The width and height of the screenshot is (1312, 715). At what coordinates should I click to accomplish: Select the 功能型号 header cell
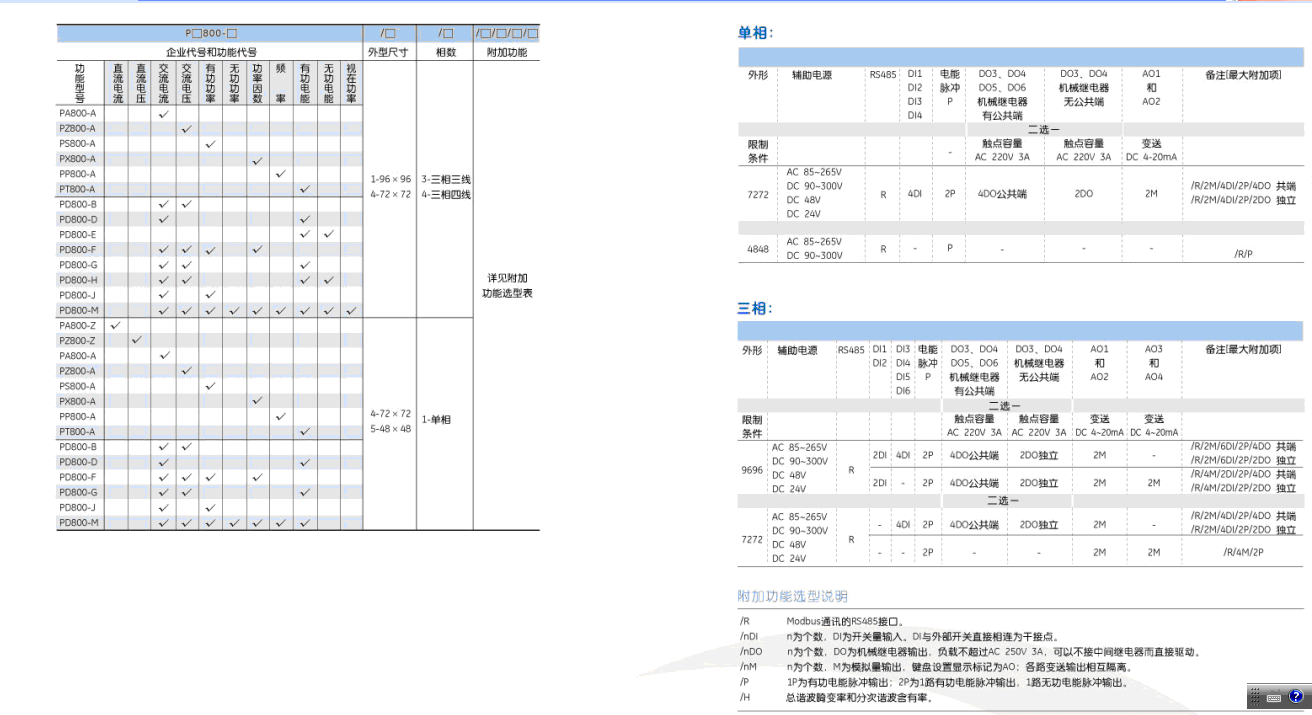[x=80, y=83]
